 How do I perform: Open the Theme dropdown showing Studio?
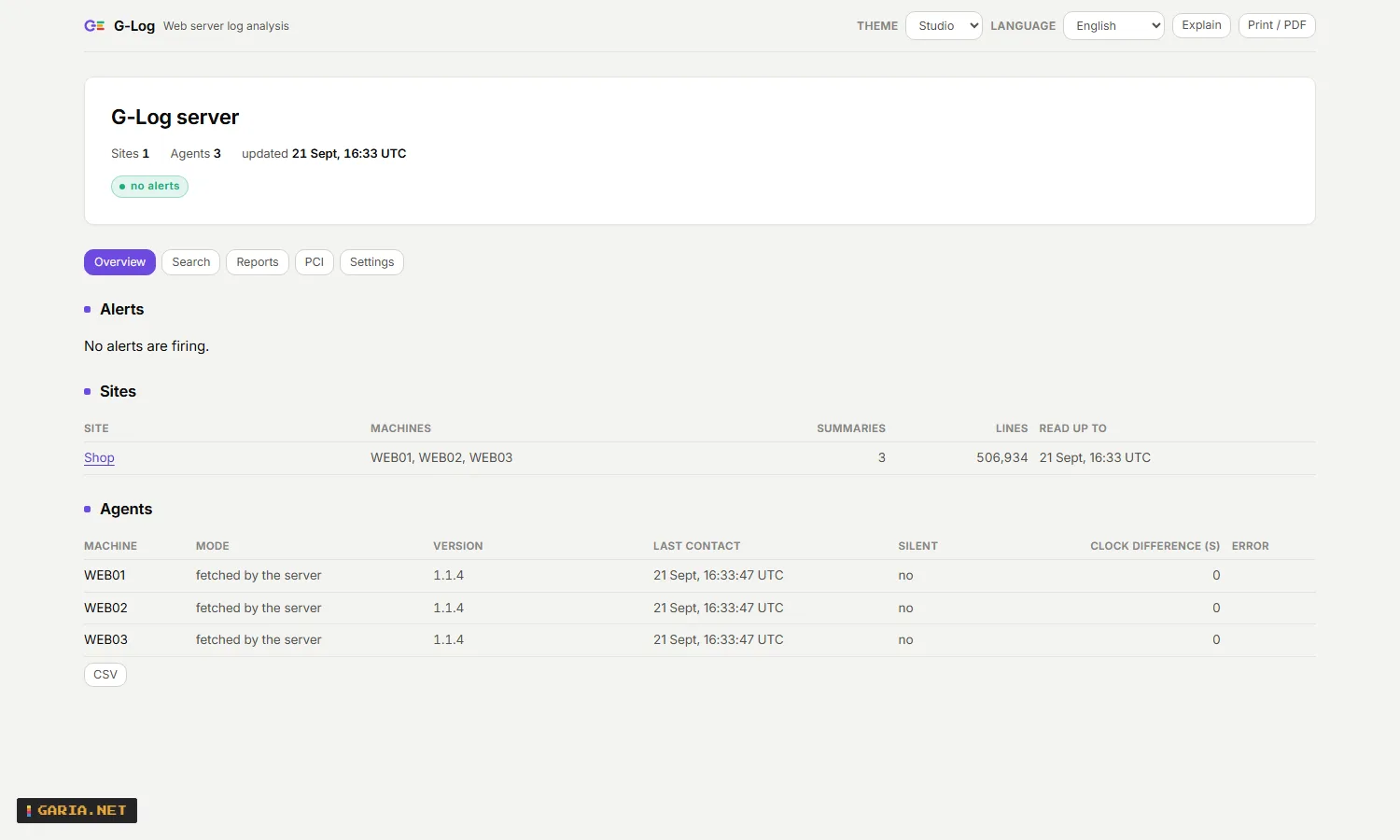tap(944, 26)
